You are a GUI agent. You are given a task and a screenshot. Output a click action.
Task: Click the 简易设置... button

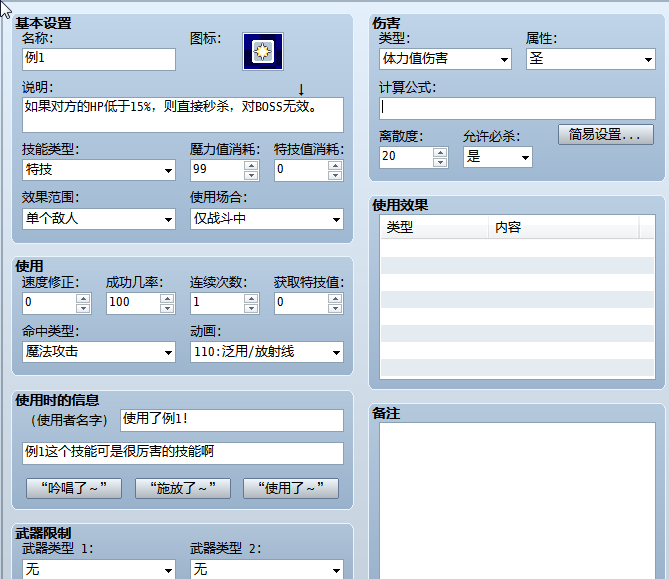tap(606, 135)
